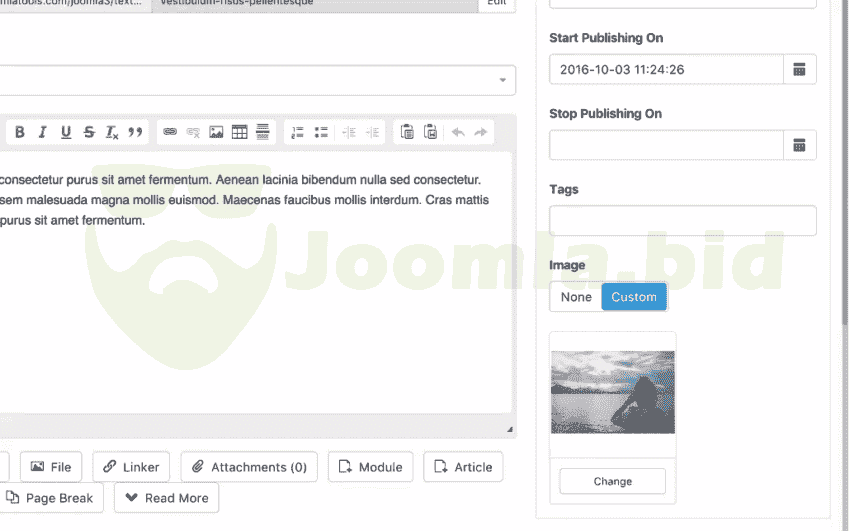Click the underline formatting icon

pyautogui.click(x=66, y=132)
